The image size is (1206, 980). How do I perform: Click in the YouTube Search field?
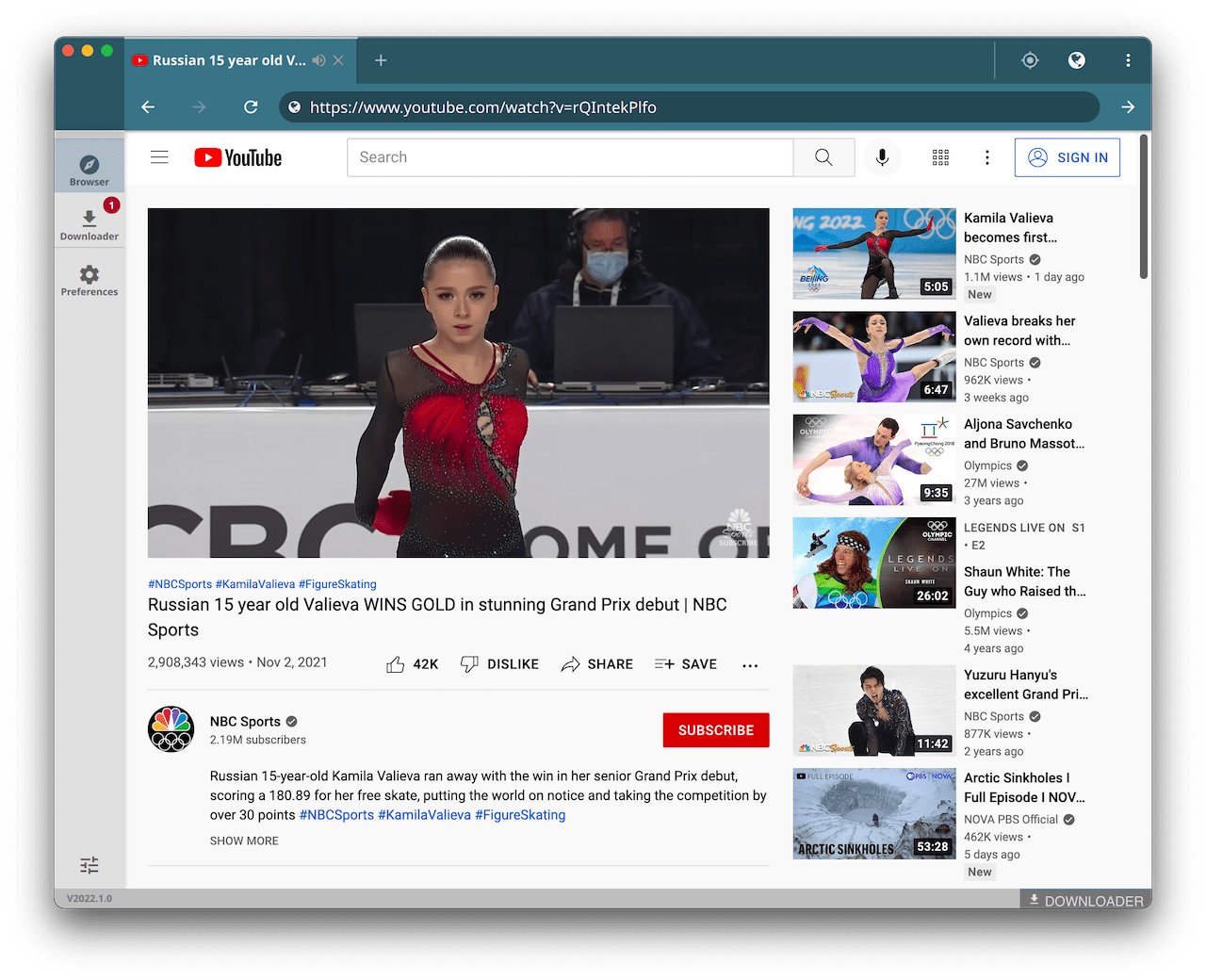[570, 157]
